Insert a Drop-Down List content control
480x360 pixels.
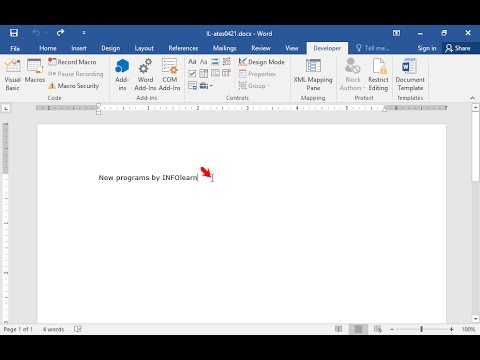[215, 73]
